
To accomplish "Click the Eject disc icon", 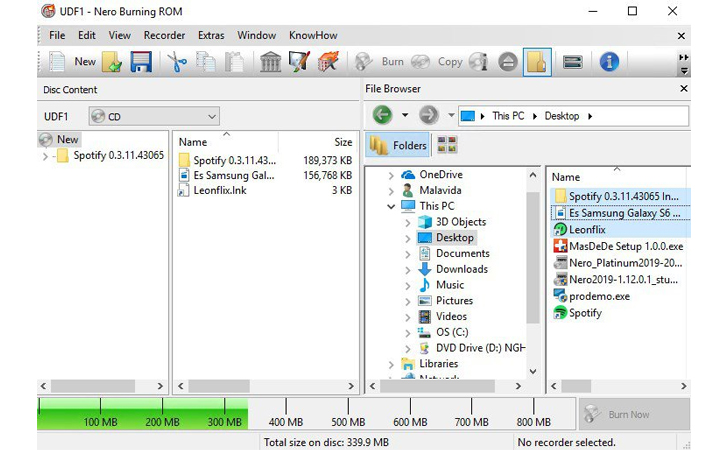I will (x=508, y=62).
